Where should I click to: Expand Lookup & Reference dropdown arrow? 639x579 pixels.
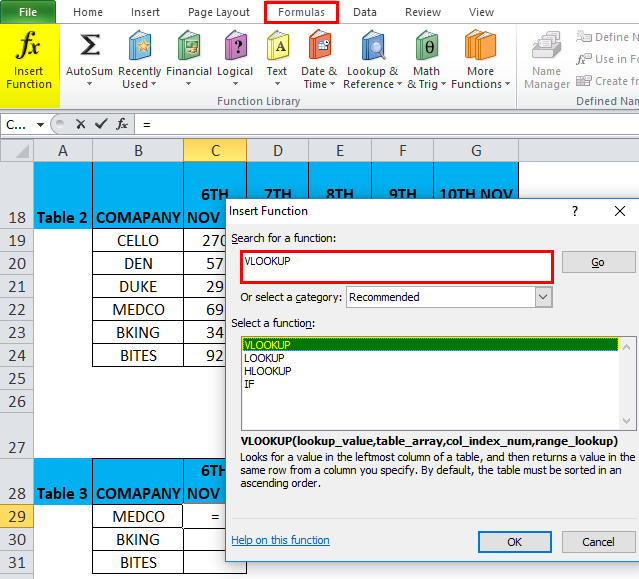pos(399,84)
